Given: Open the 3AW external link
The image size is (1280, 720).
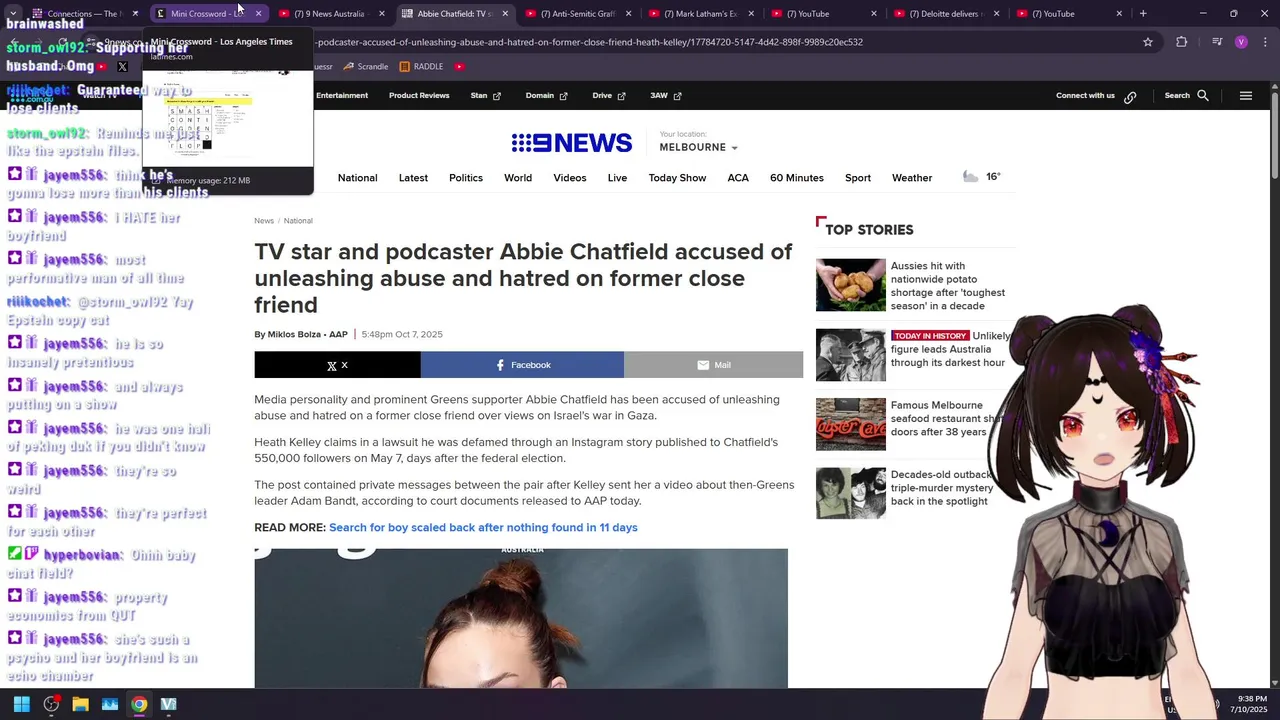Looking at the screenshot, I should coord(666,96).
